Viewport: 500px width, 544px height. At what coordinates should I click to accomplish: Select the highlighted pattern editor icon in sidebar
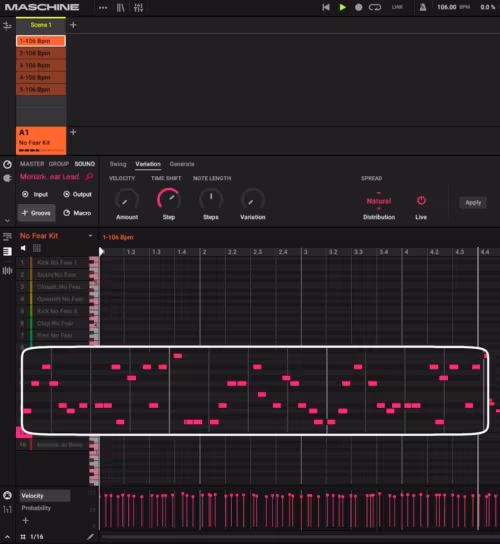[x=7, y=252]
